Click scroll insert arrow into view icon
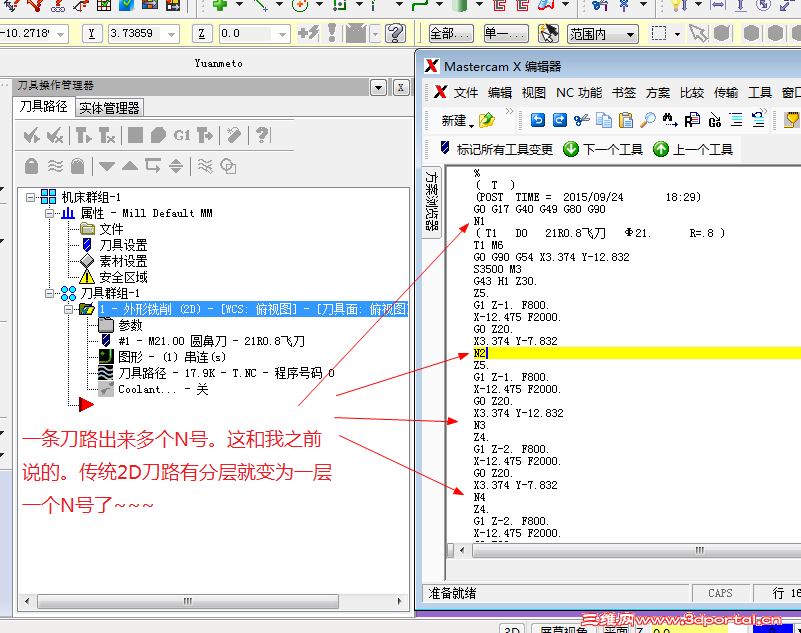Viewport: 801px width, 633px height. pos(176,166)
